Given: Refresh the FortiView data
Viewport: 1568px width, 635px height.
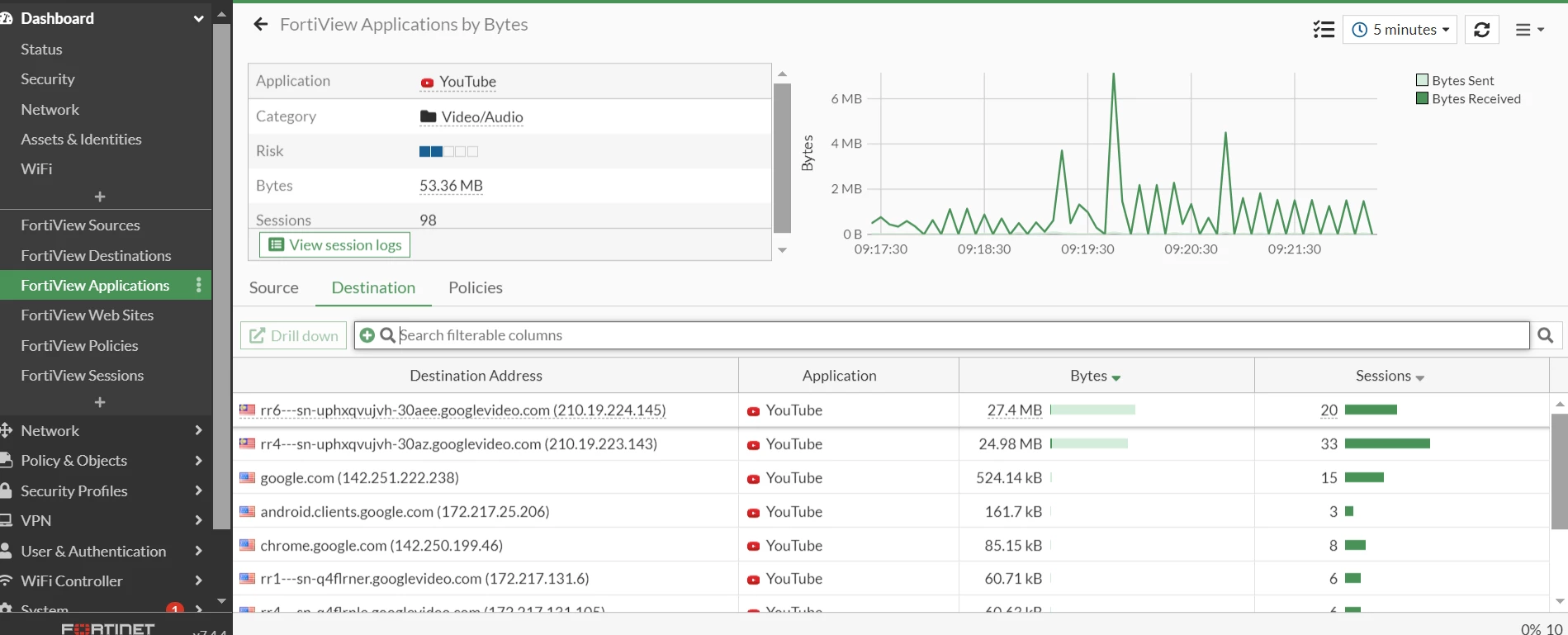Looking at the screenshot, I should [1482, 30].
